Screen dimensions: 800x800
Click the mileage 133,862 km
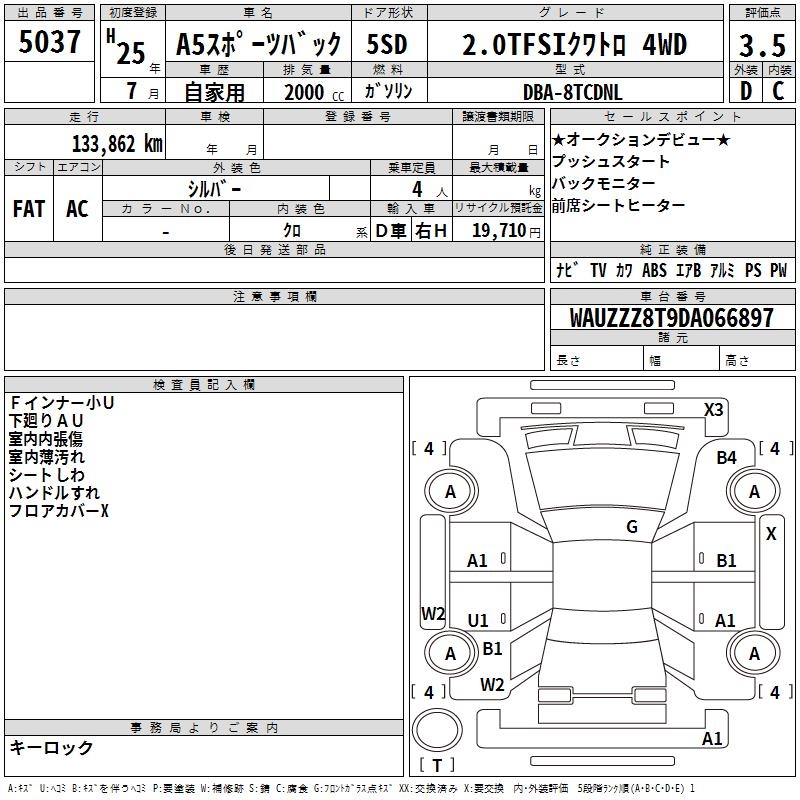pyautogui.click(x=117, y=144)
